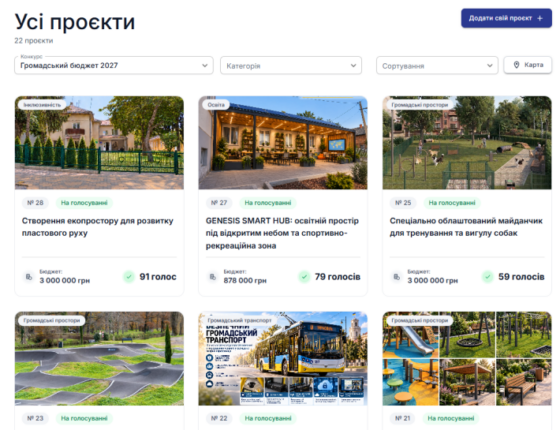Click the № 27 project number badge
This screenshot has height=430, width=560.
219,203
